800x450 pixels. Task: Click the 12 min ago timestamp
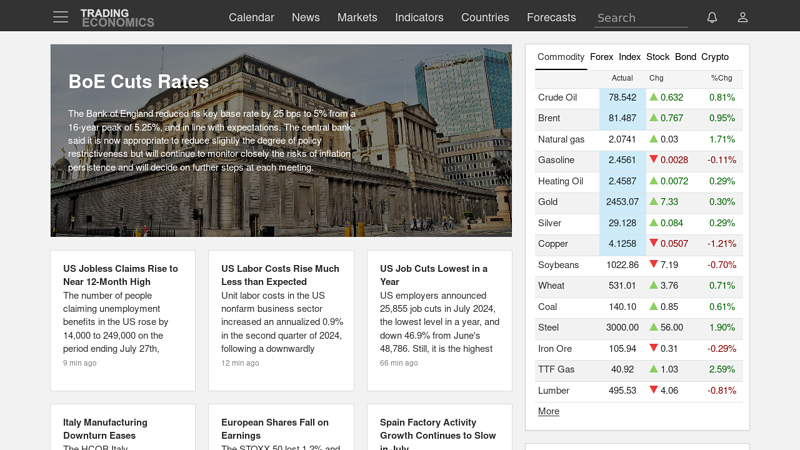click(240, 363)
